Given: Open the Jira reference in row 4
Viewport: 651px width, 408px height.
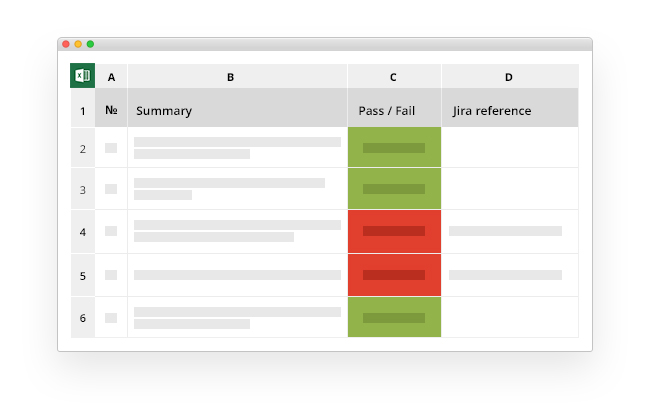Looking at the screenshot, I should (x=505, y=231).
